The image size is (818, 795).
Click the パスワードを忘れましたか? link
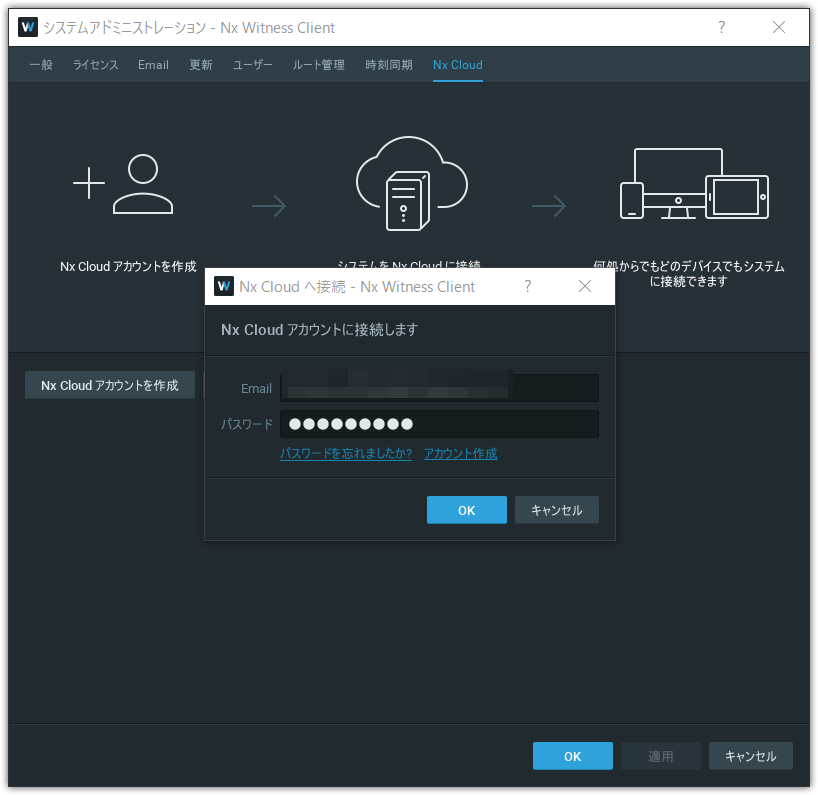[346, 454]
